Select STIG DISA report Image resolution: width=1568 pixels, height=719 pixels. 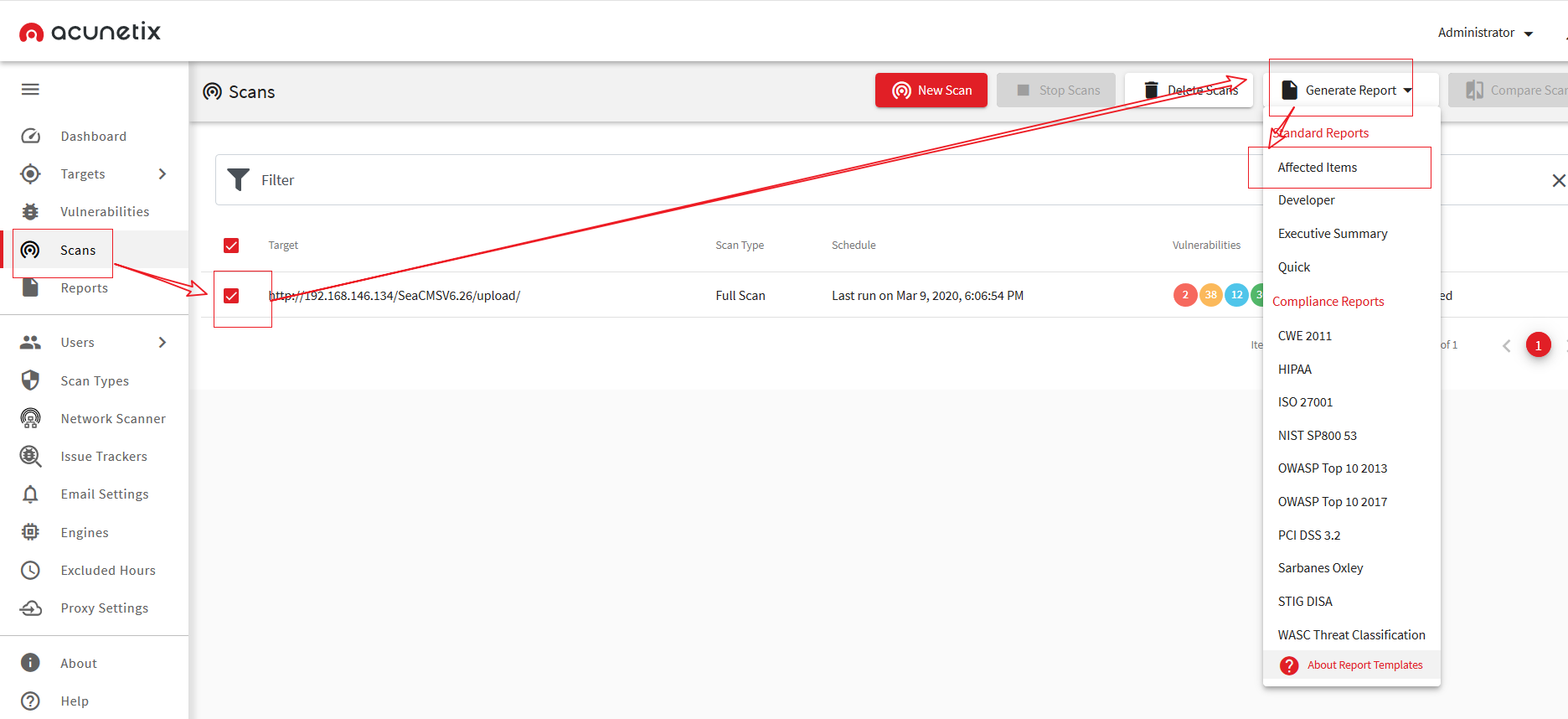click(x=1305, y=602)
